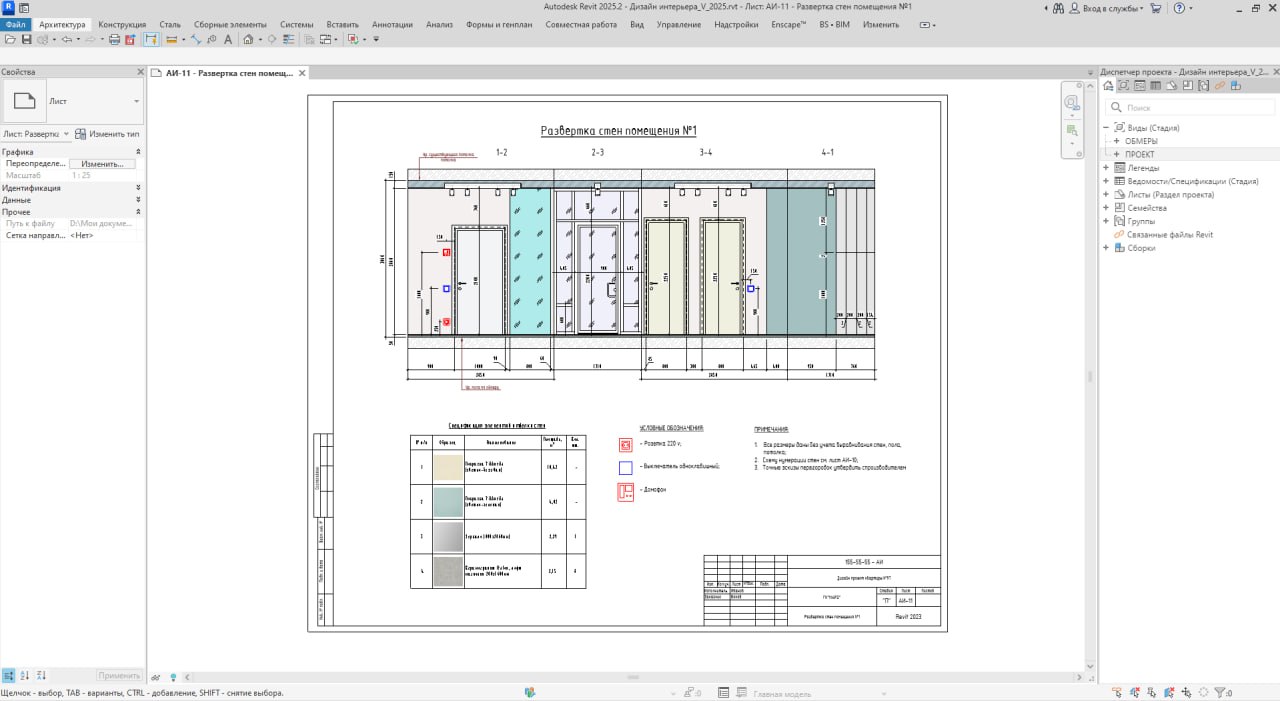The image size is (1280, 701).
Task: Expand the Листы (Раздел проекта) node
Action: point(1106,195)
